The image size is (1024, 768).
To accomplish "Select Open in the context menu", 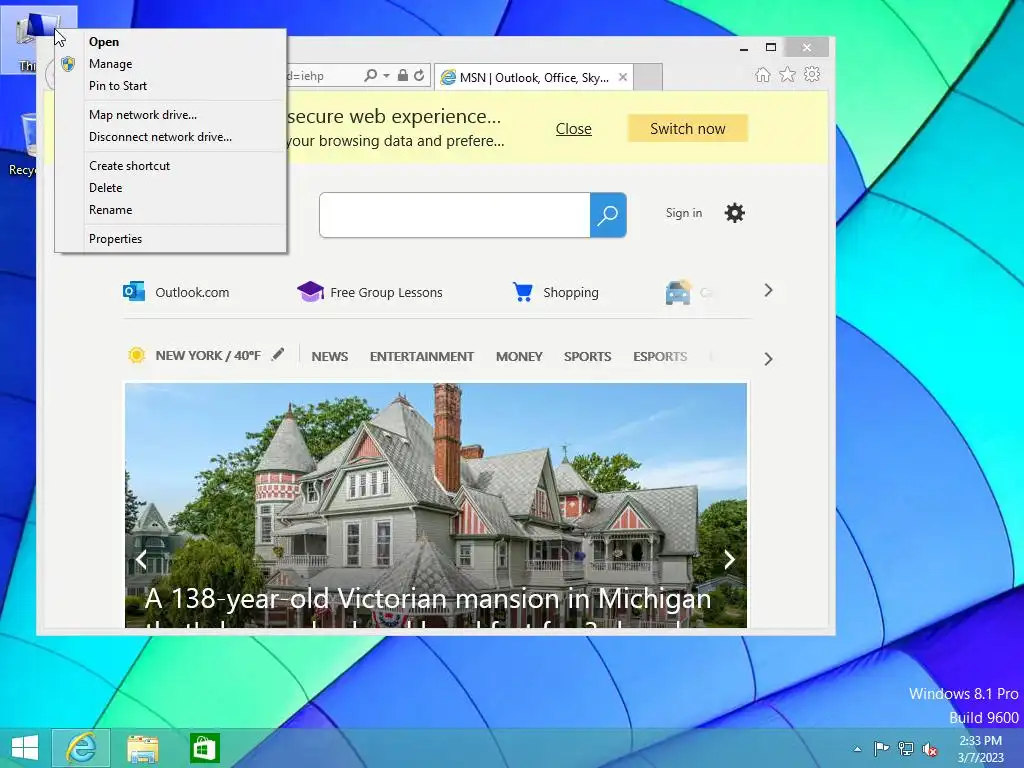I will 170,42.
